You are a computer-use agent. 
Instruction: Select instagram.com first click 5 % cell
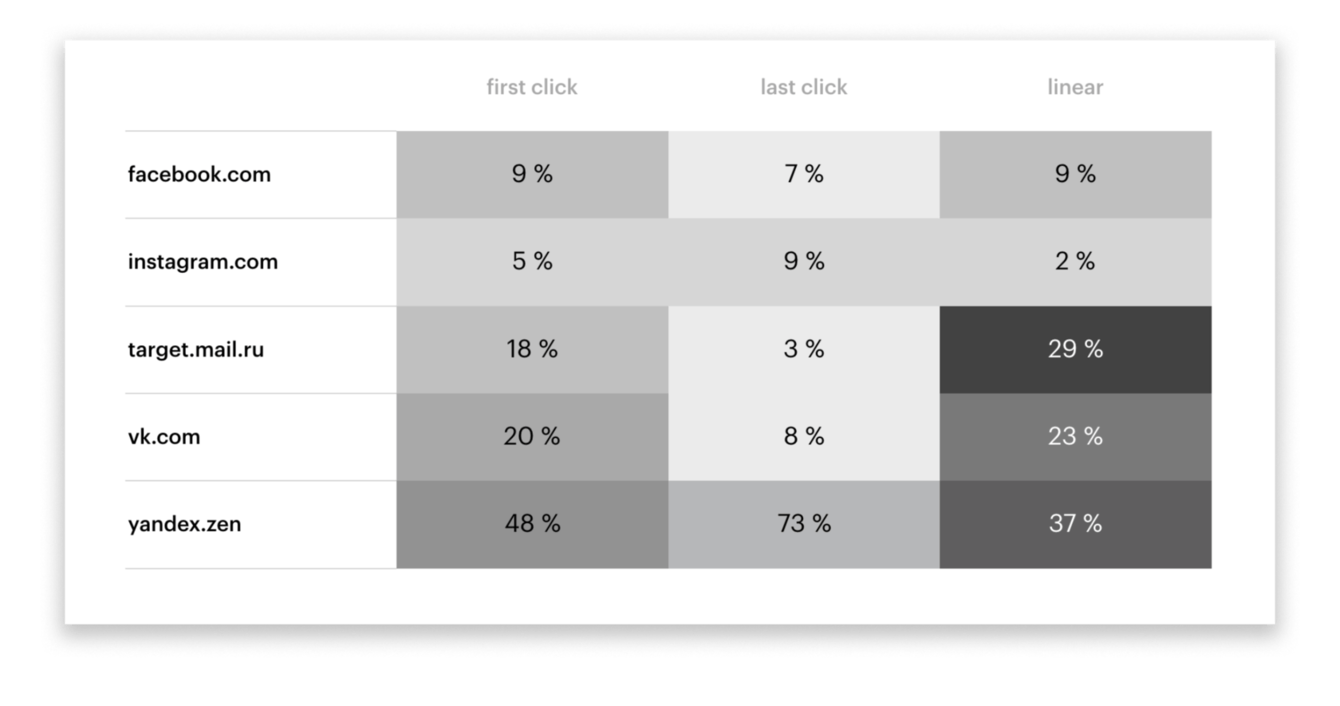point(532,262)
